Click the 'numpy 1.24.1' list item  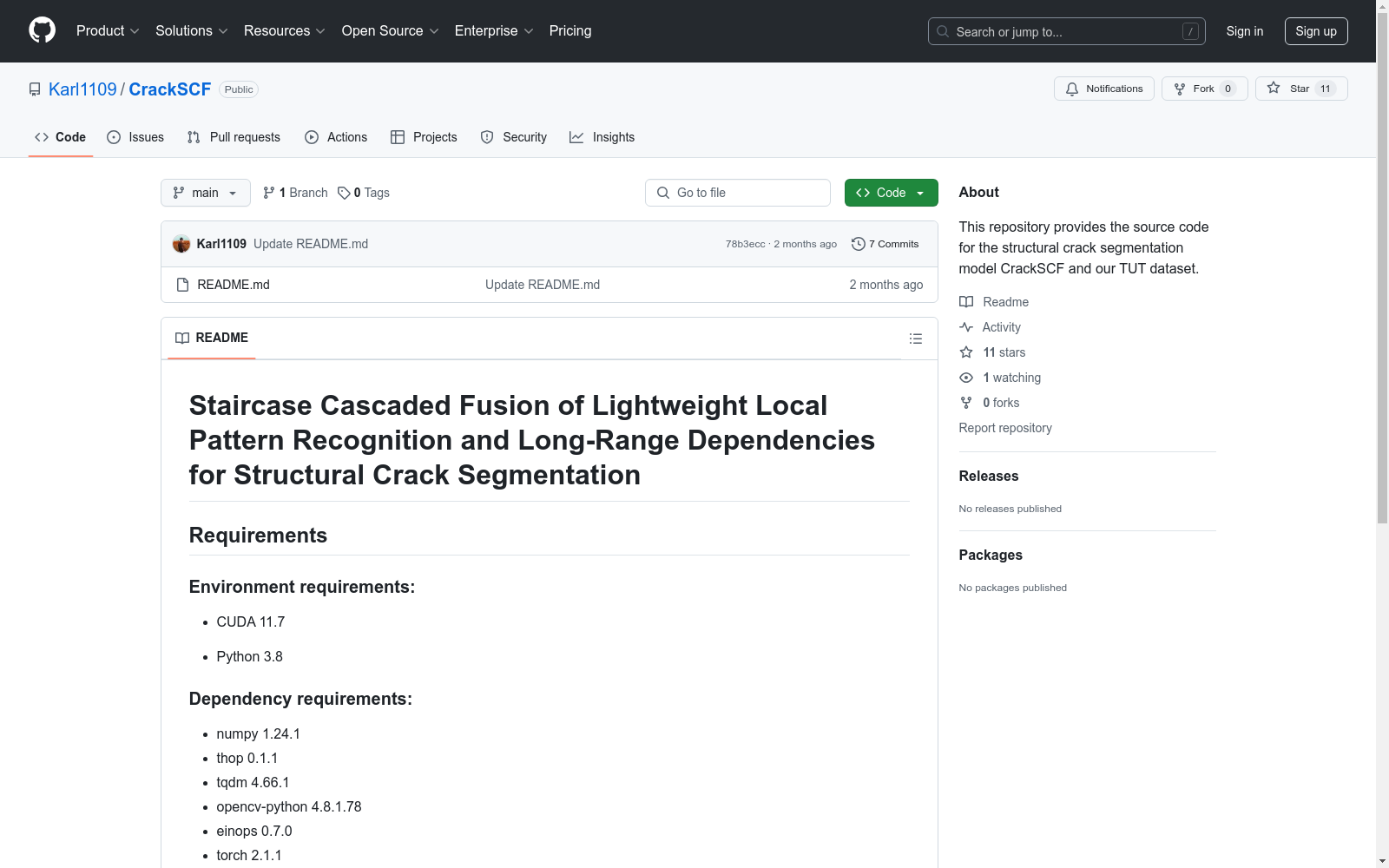pyautogui.click(x=259, y=734)
